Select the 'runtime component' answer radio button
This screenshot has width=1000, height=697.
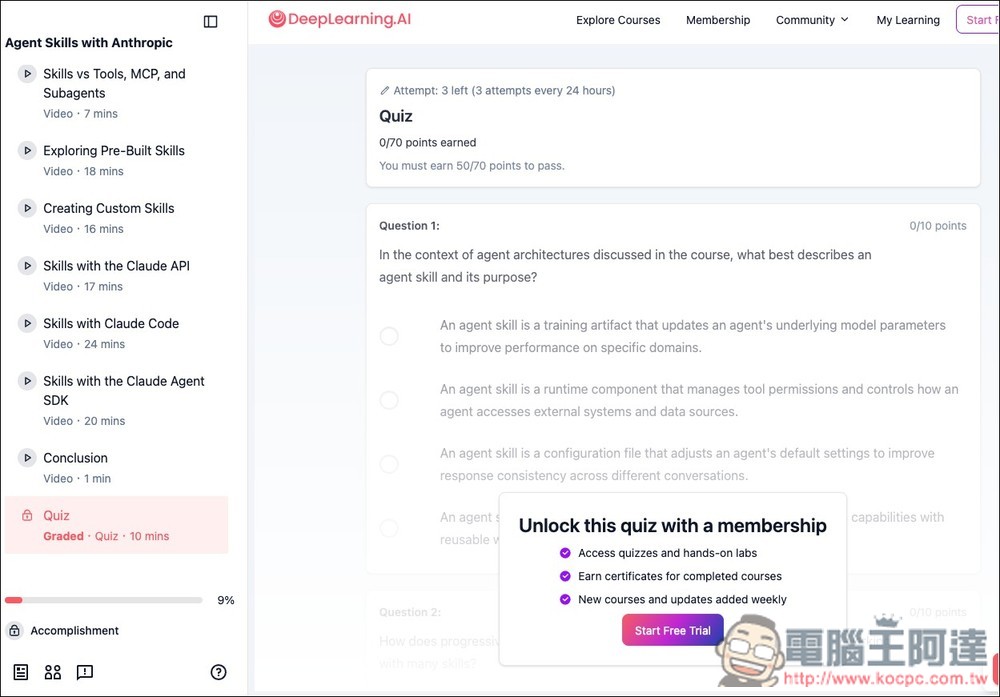pyautogui.click(x=389, y=400)
